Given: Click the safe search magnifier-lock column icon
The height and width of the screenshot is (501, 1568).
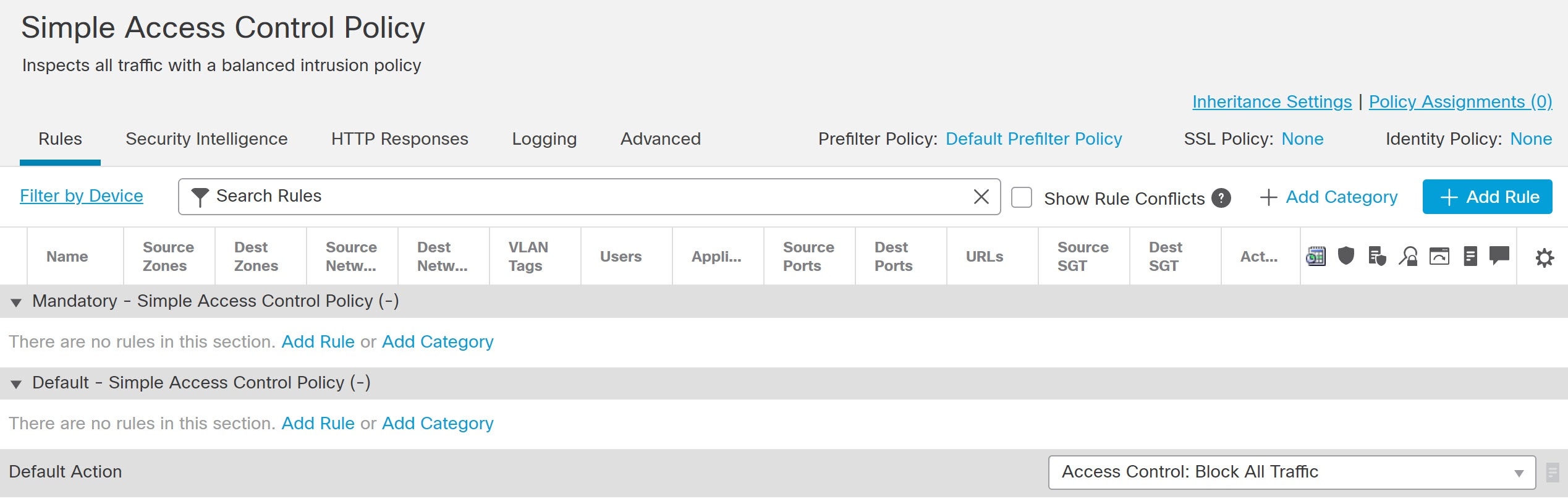Looking at the screenshot, I should (1409, 256).
